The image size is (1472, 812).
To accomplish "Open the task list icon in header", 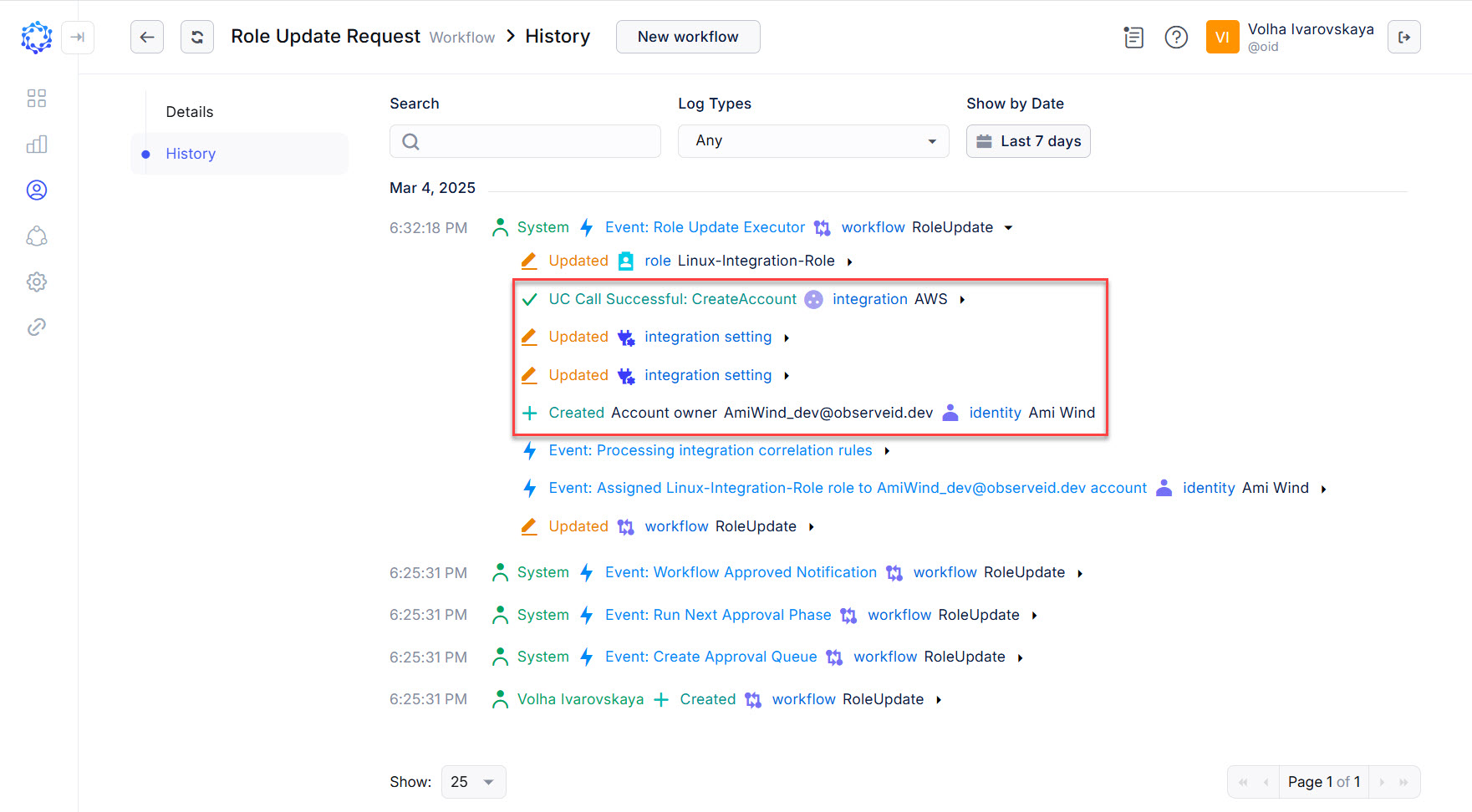I will [1133, 37].
